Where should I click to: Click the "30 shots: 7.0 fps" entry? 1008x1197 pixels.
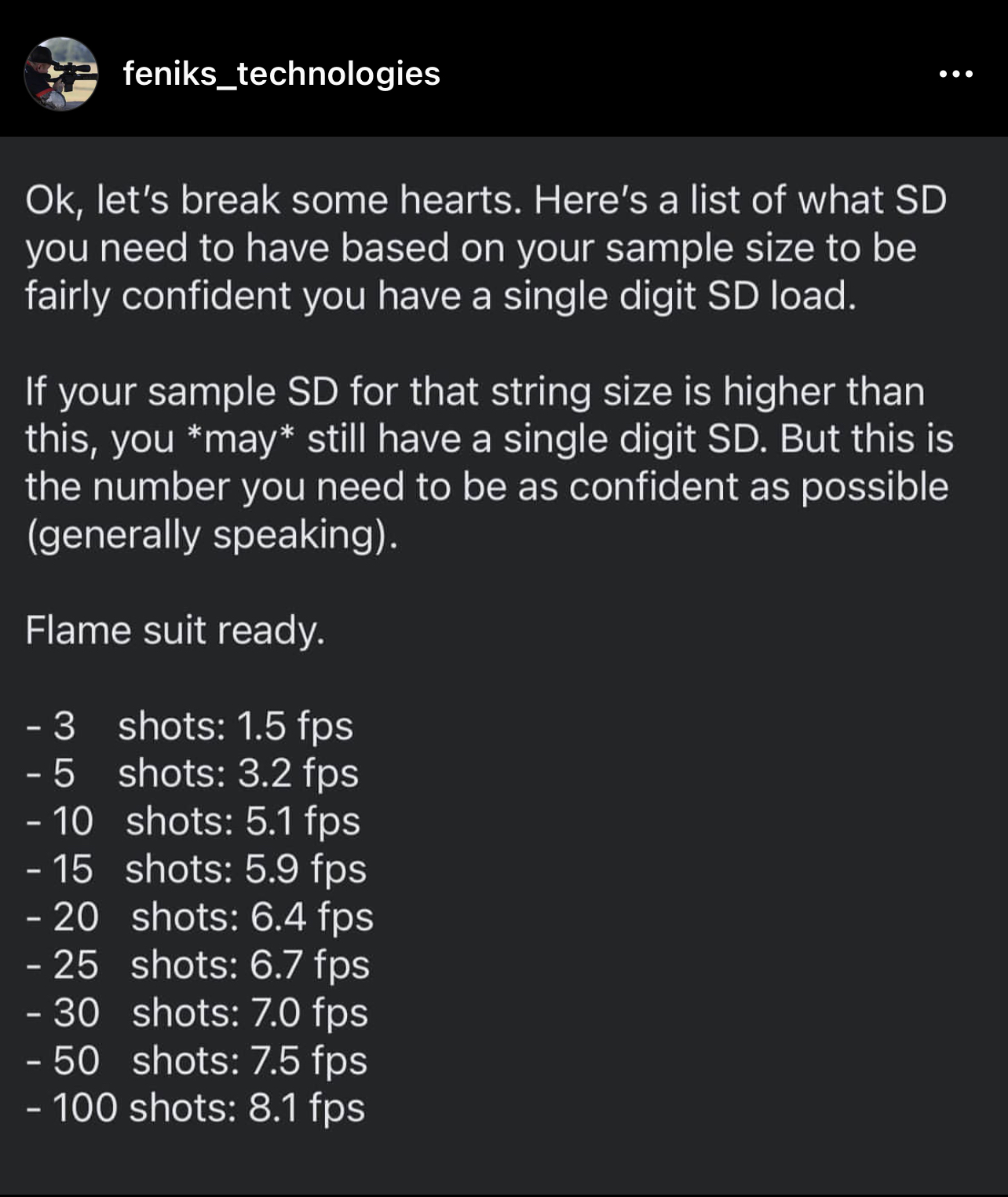198,1013
